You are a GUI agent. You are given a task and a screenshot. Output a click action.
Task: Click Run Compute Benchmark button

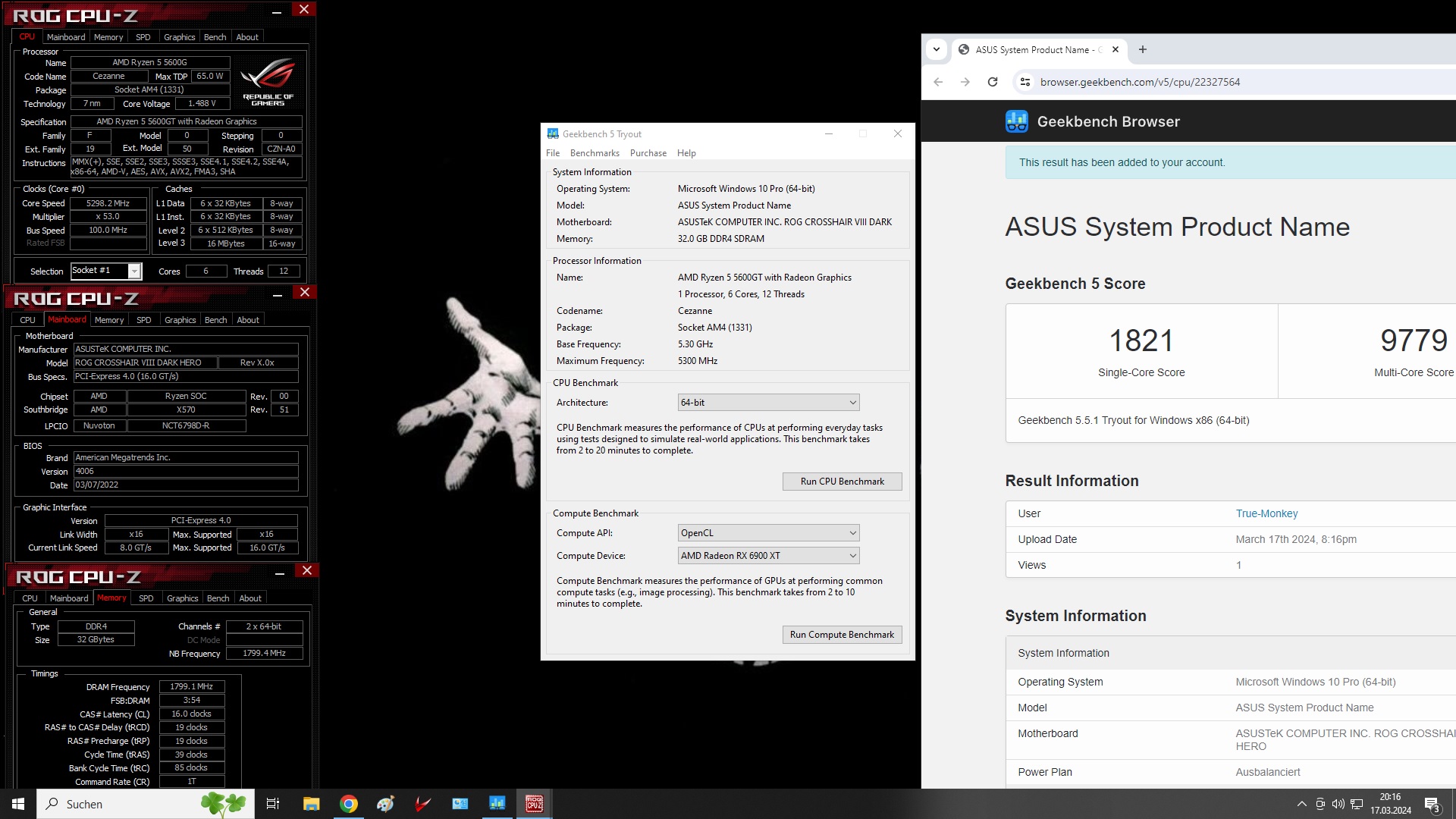coord(842,635)
